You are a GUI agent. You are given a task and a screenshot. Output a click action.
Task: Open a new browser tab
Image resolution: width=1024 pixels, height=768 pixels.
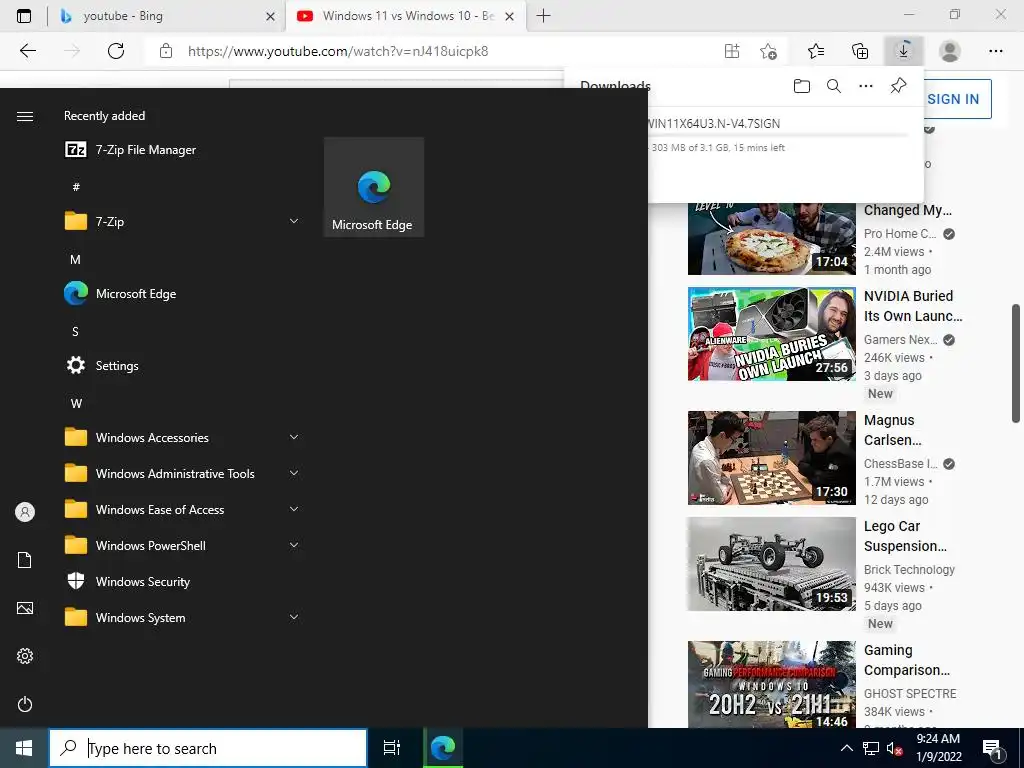[543, 16]
